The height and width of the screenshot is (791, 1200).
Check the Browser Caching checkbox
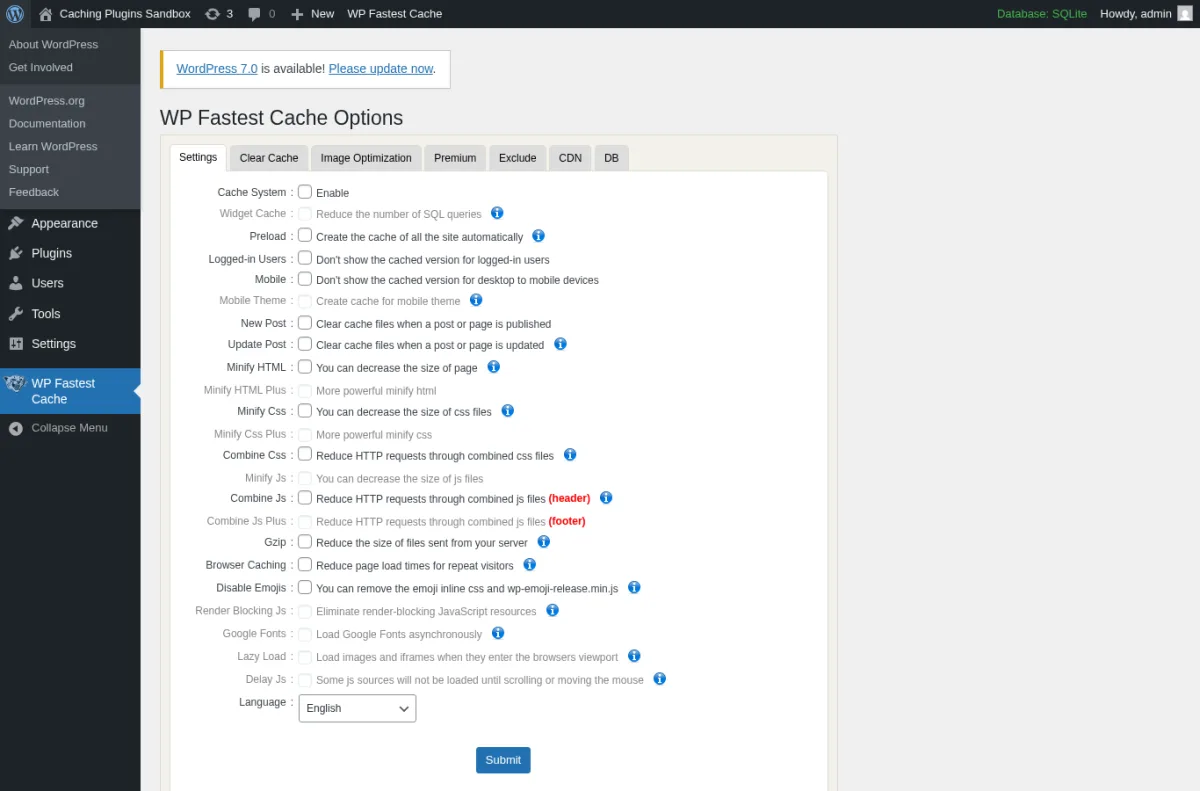click(305, 564)
